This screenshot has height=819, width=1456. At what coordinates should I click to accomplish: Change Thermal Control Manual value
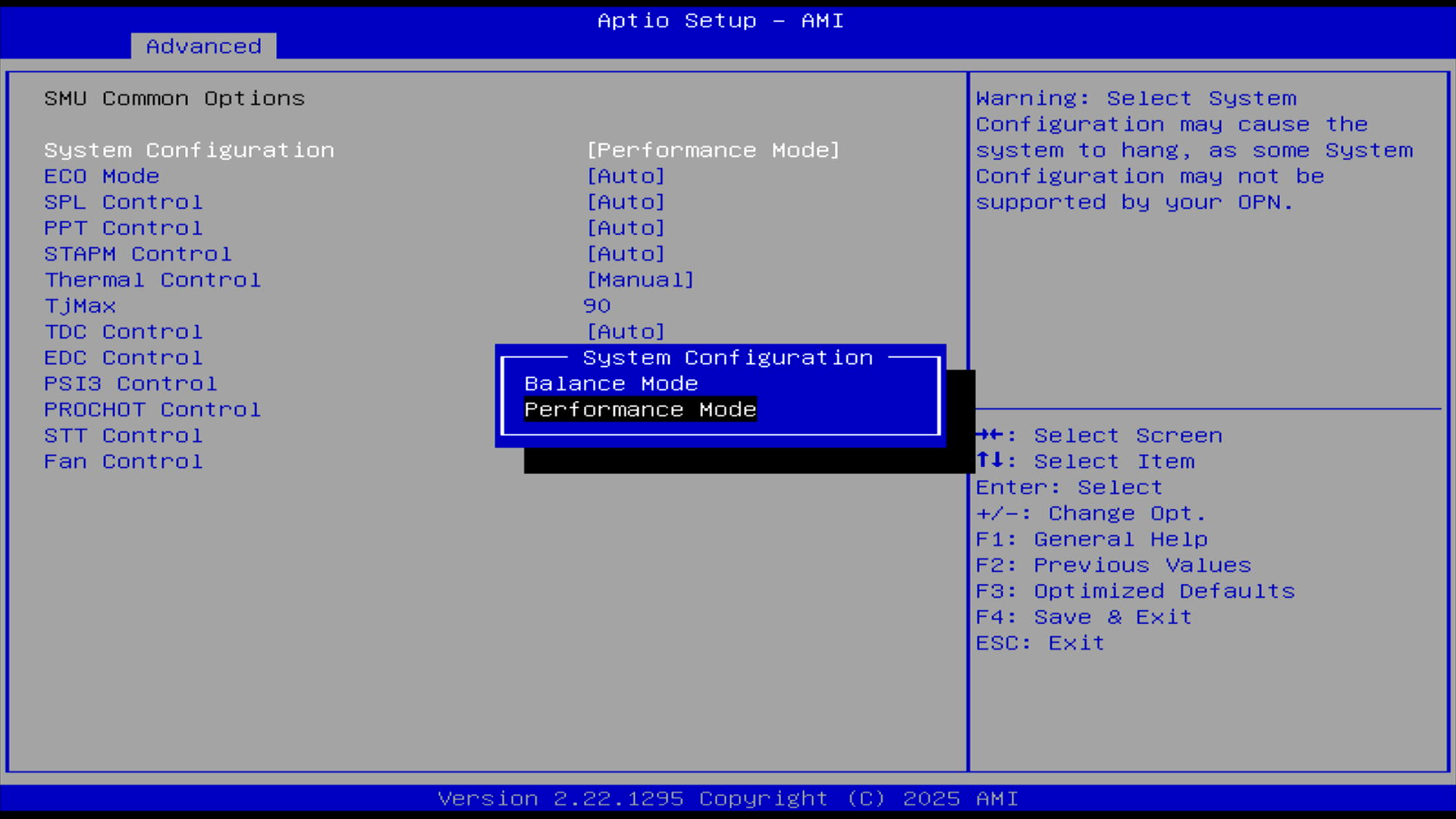(x=640, y=280)
